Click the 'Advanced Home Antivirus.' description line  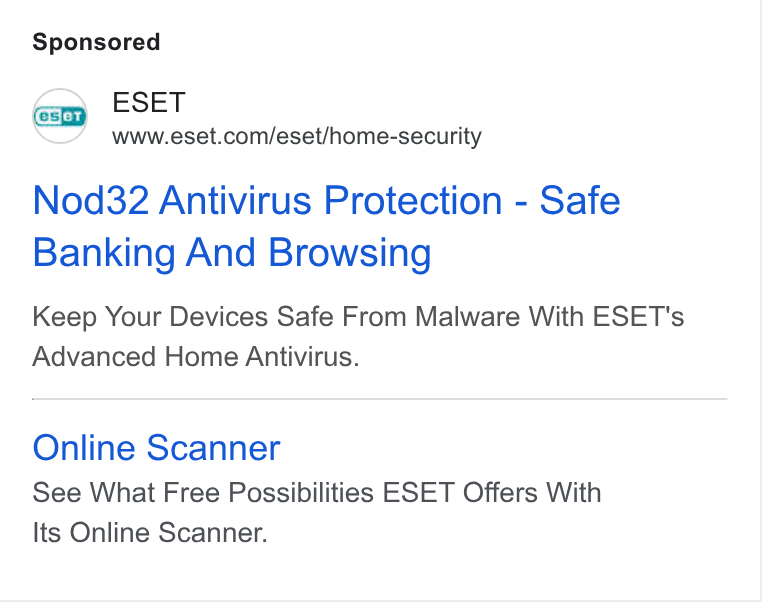click(x=196, y=357)
